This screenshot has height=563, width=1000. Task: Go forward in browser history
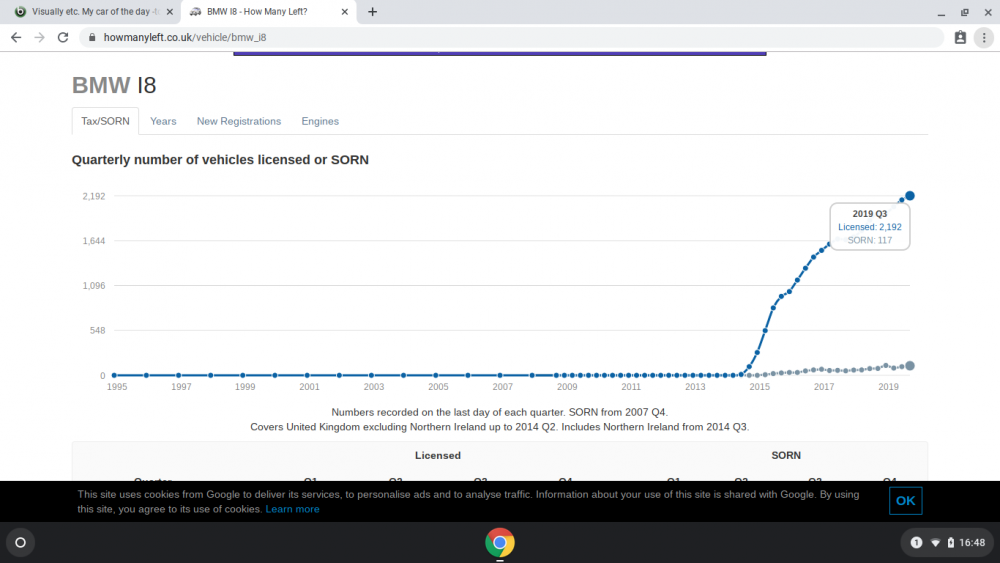(x=40, y=38)
